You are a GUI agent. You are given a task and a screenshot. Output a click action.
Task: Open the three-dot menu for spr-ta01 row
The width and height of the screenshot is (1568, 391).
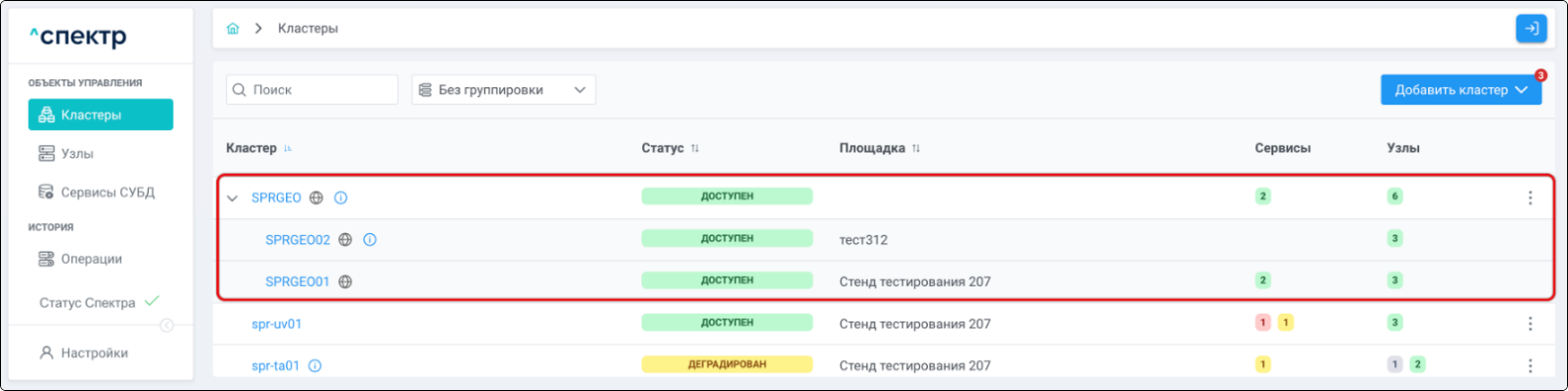click(x=1529, y=366)
